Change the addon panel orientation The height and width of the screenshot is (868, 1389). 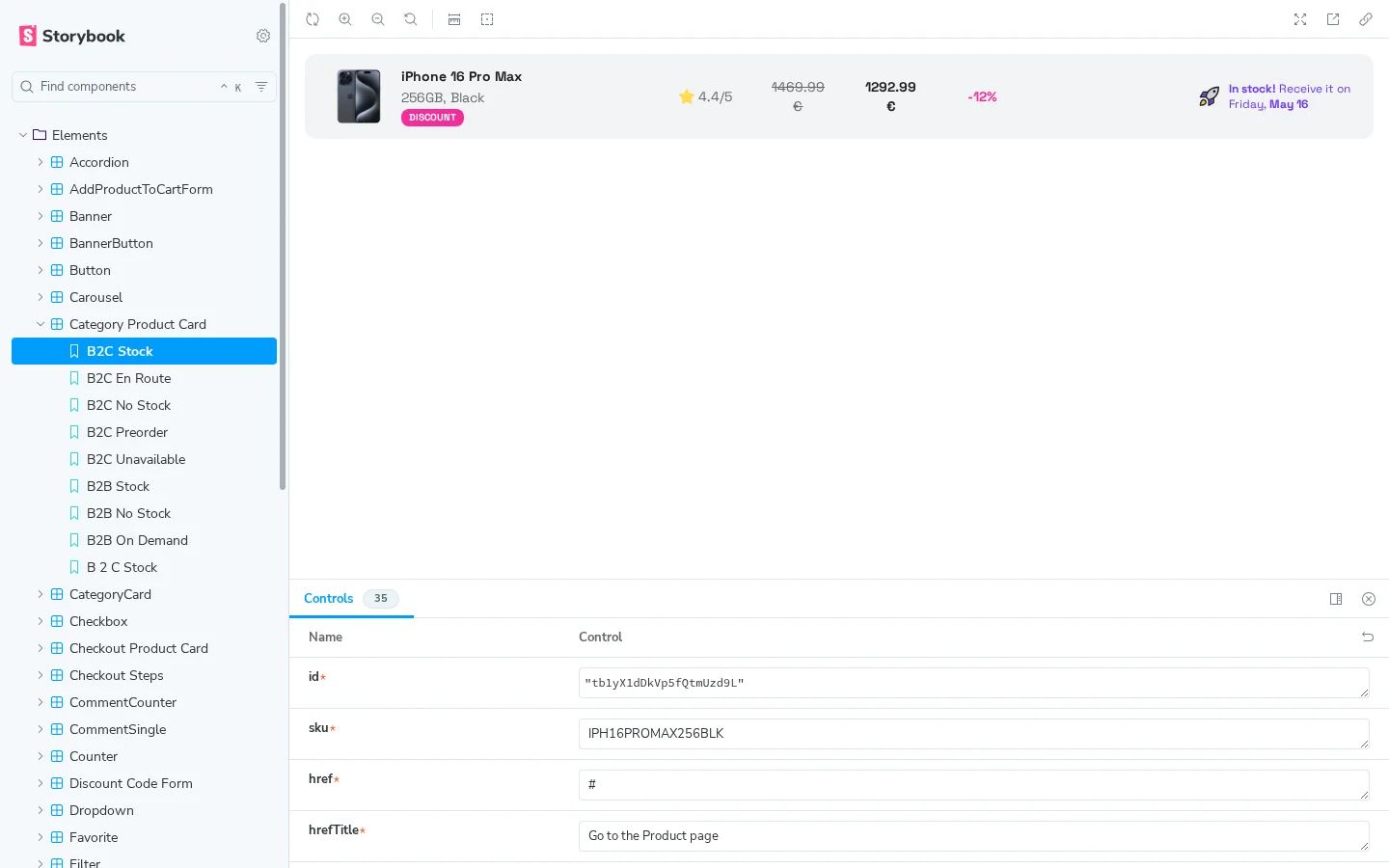1336,599
